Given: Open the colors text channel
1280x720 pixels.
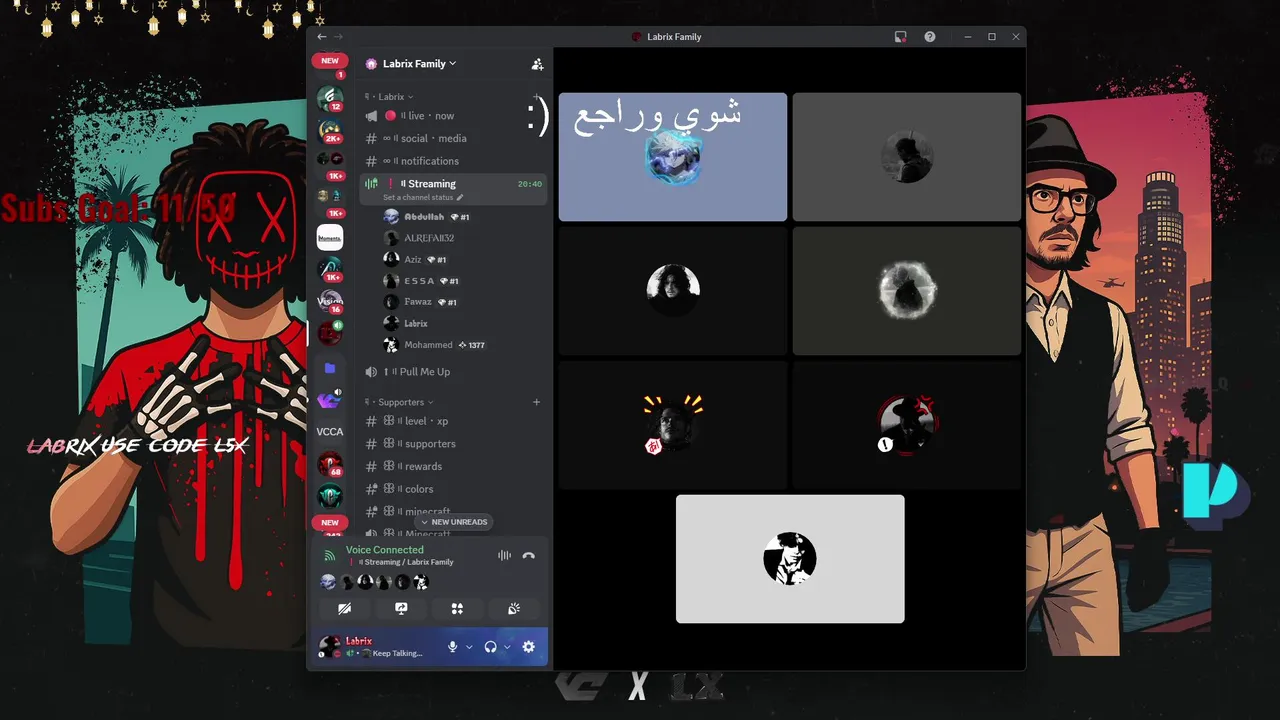Looking at the screenshot, I should pyautogui.click(x=454, y=490).
